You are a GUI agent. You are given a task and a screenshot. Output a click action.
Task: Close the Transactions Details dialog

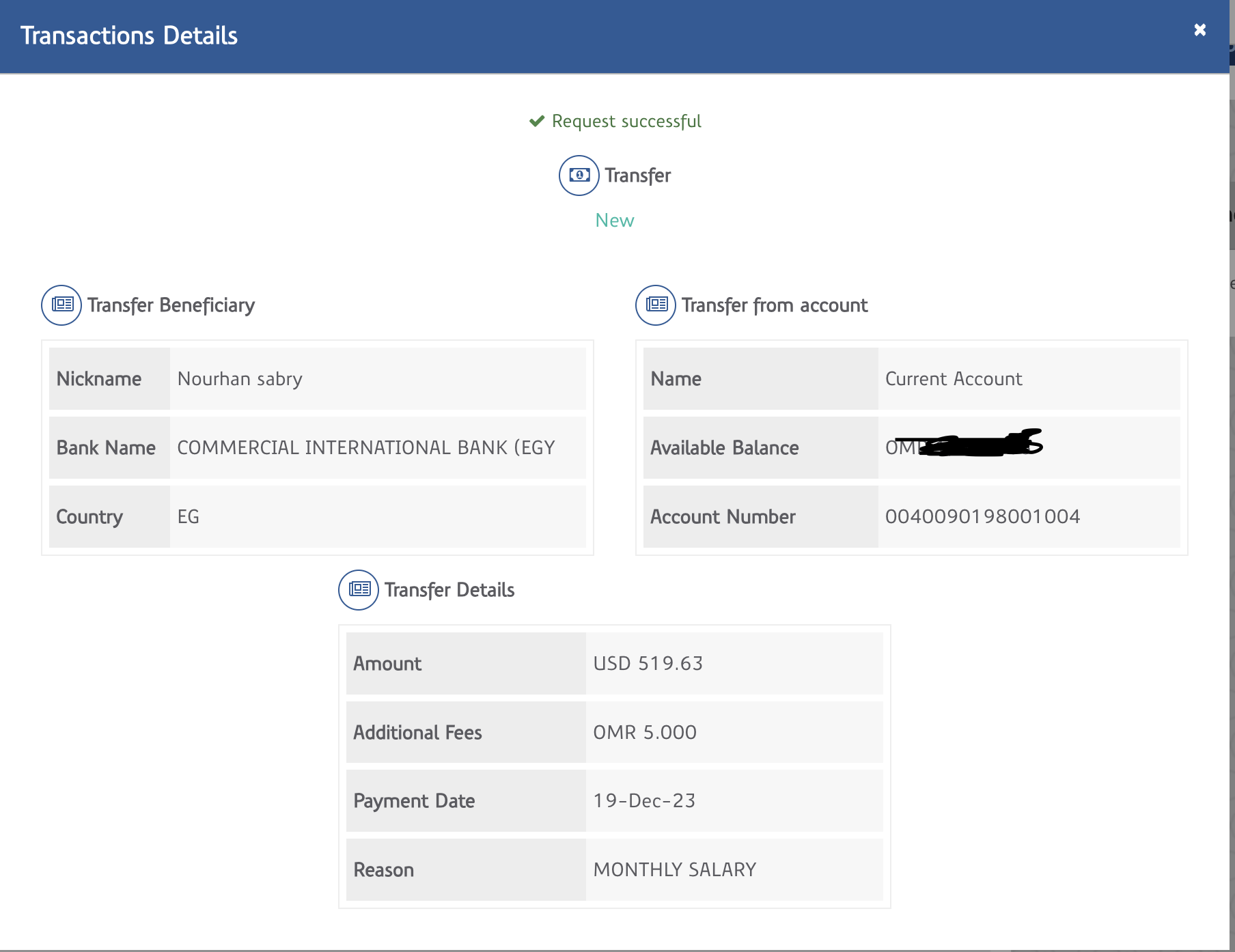1199,30
